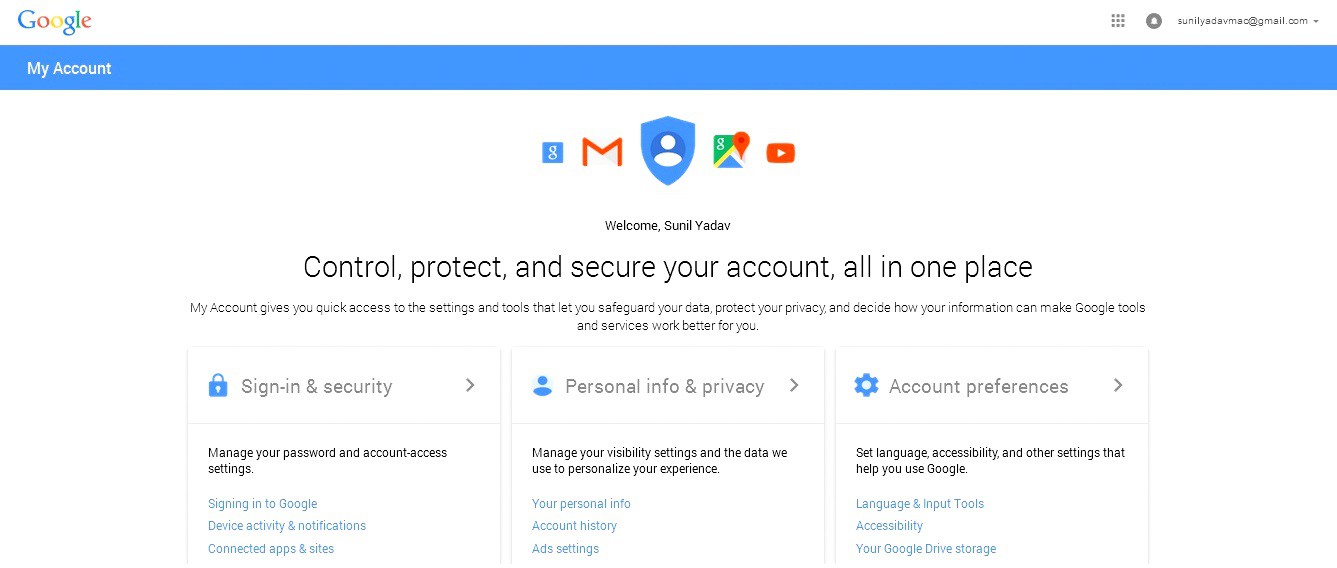1337x568 pixels.
Task: Expand the Sign-in & security chevron
Action: click(x=470, y=385)
